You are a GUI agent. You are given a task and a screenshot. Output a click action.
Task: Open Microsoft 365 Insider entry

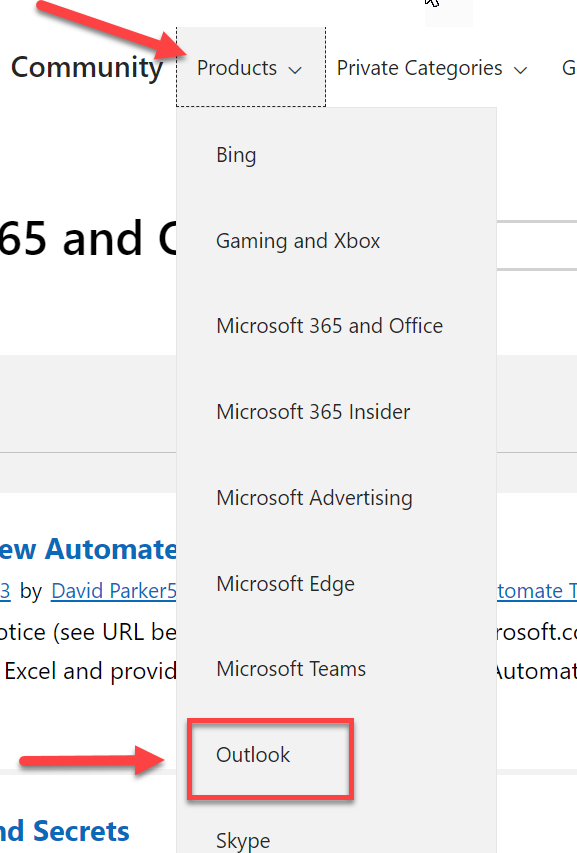point(313,412)
